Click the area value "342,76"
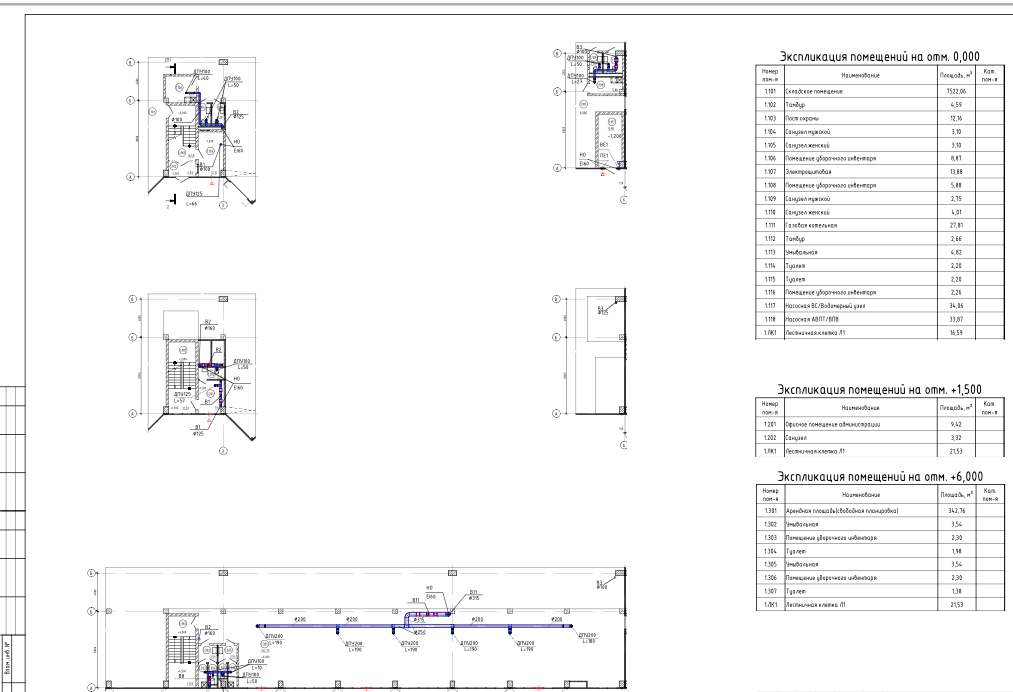This screenshot has height=692, width=1013. [x=957, y=511]
